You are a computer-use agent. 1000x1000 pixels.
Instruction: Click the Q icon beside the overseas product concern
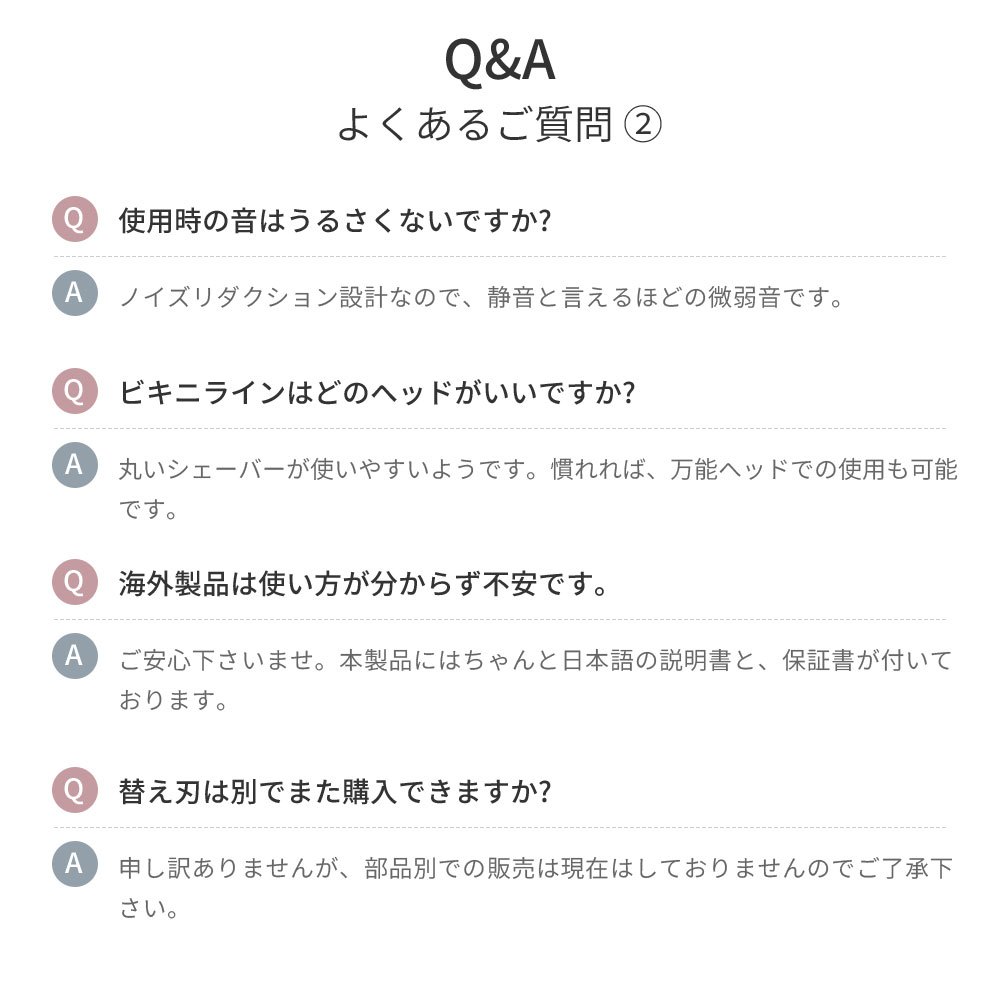[75, 582]
